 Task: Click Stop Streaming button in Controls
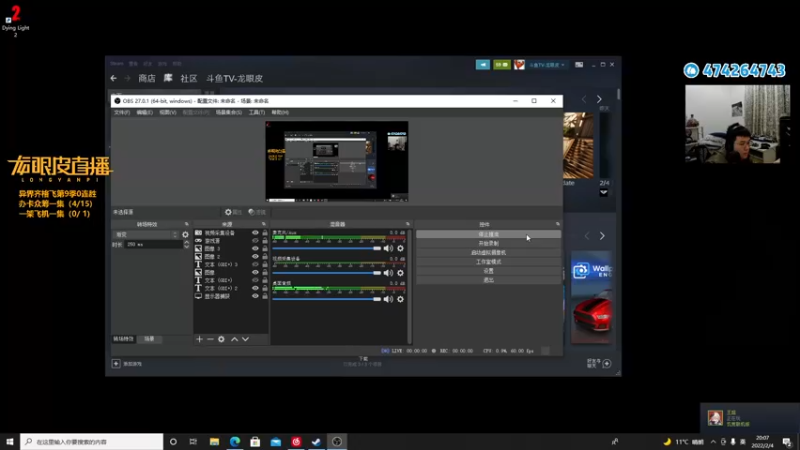click(x=488, y=234)
